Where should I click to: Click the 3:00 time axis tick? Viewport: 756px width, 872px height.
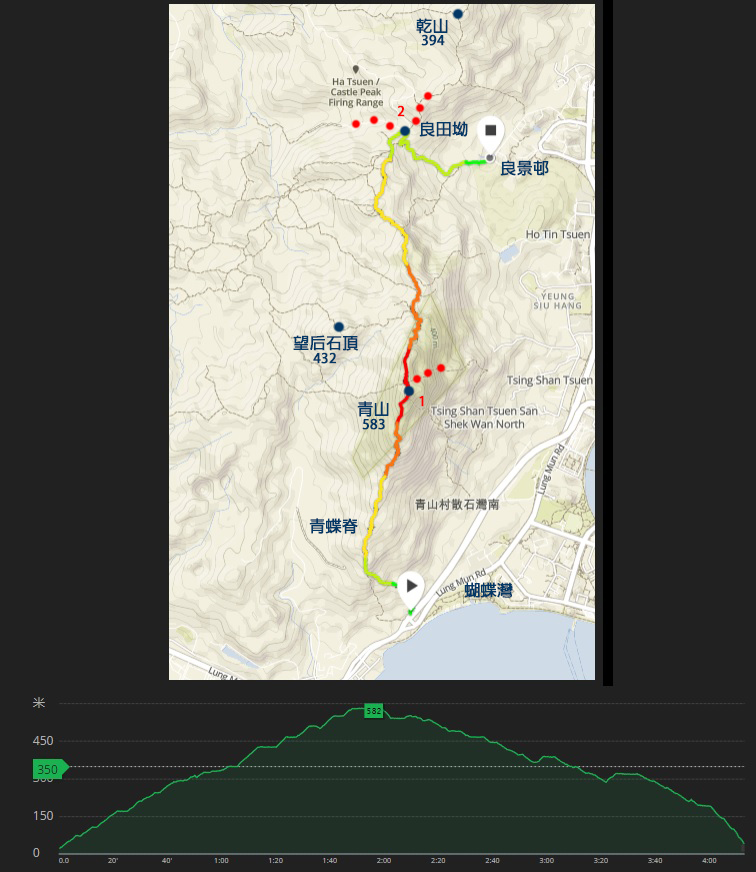point(546,860)
